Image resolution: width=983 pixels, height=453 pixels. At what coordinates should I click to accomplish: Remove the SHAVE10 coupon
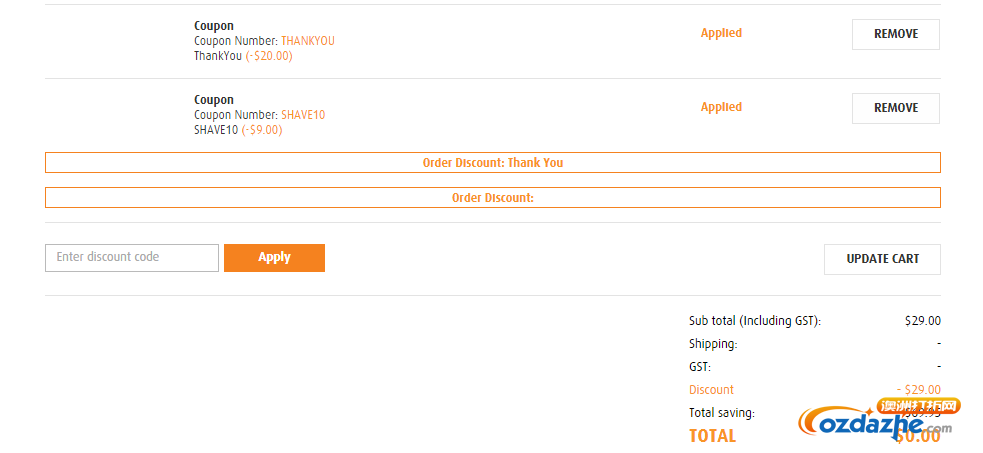pos(895,108)
